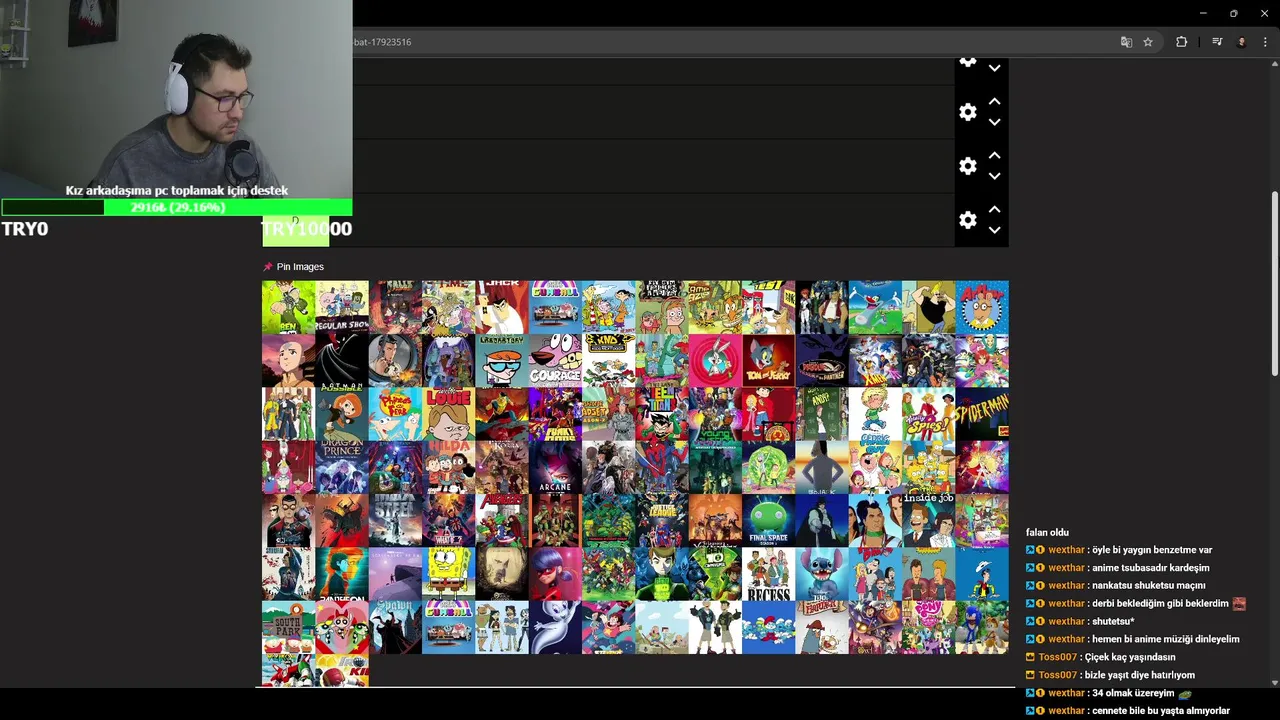
Task: Open the browser media control icon
Action: coord(1217,42)
